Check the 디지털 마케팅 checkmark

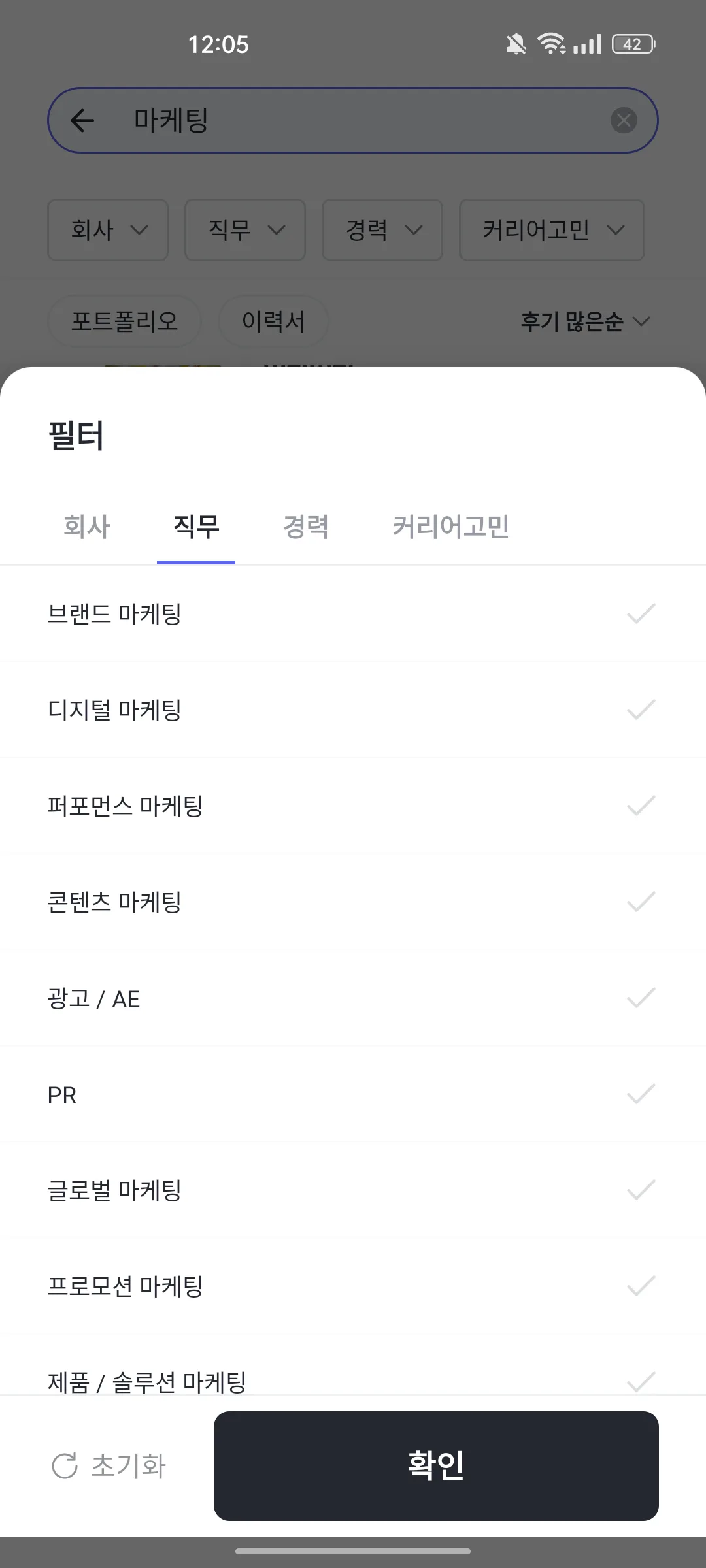point(641,710)
